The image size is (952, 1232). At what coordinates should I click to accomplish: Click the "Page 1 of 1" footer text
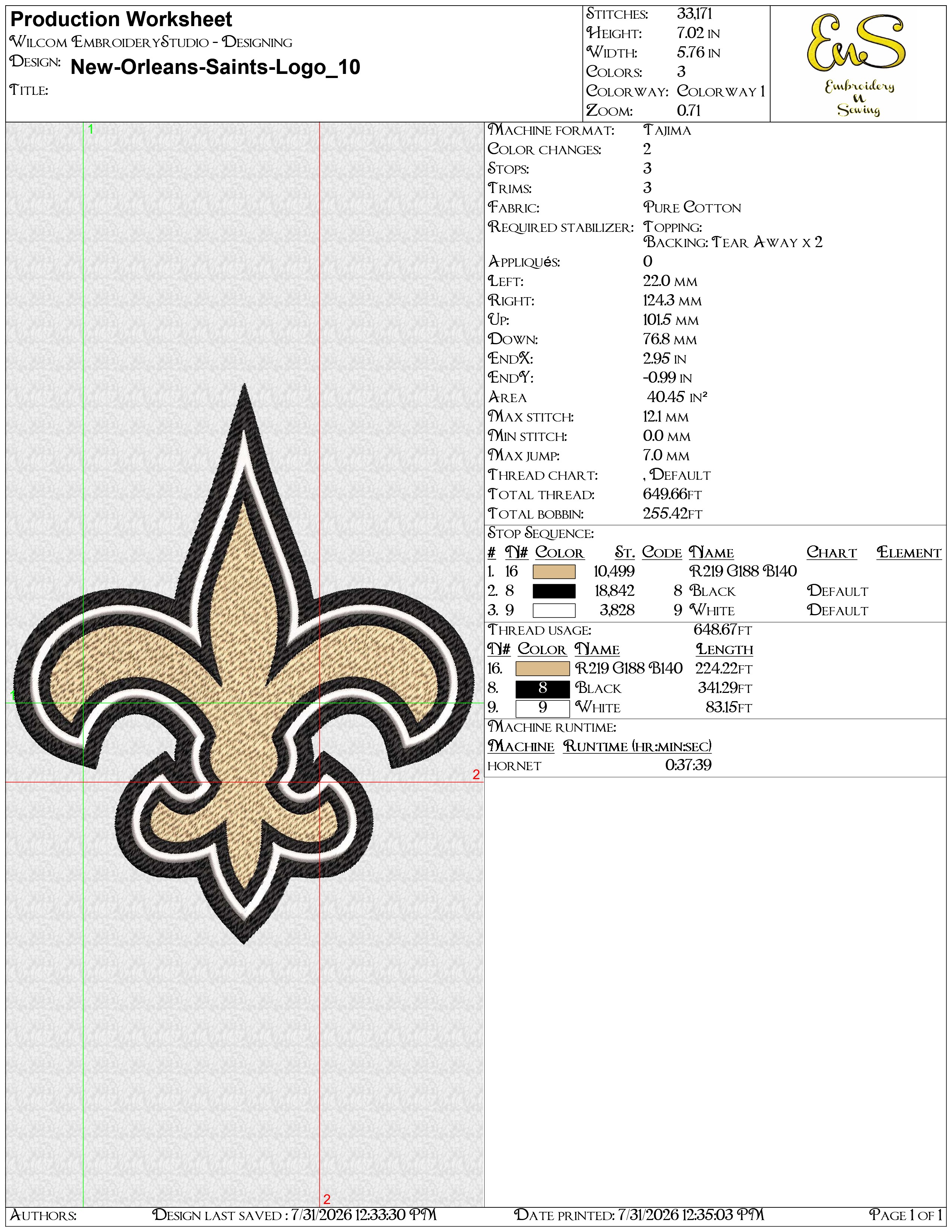(x=906, y=1215)
